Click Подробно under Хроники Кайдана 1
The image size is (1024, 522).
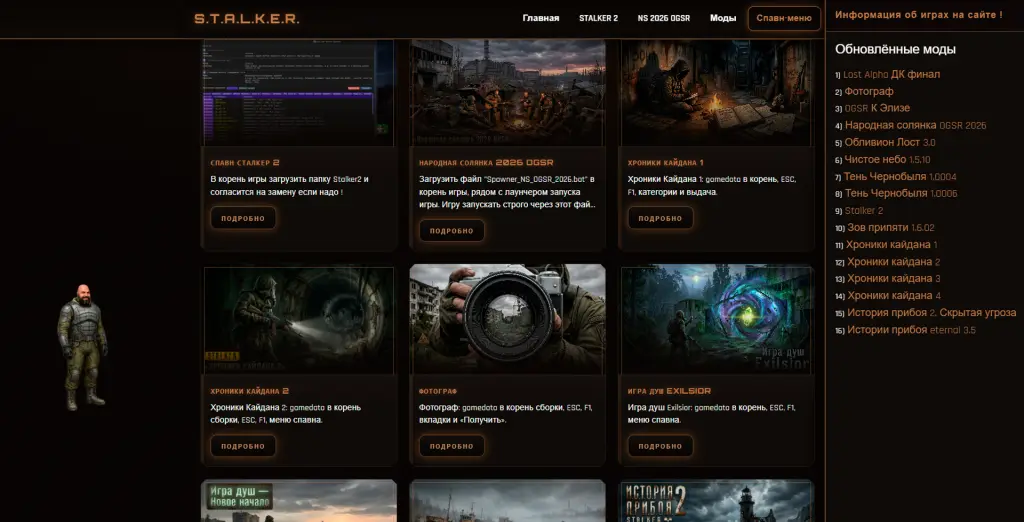coord(660,218)
